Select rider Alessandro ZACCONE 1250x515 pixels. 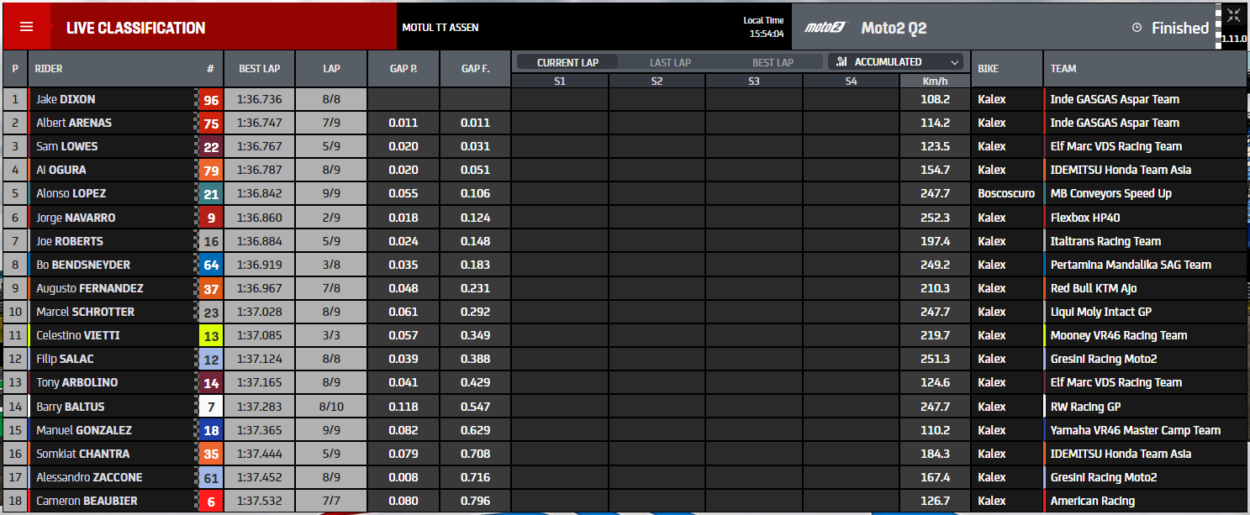pos(89,478)
